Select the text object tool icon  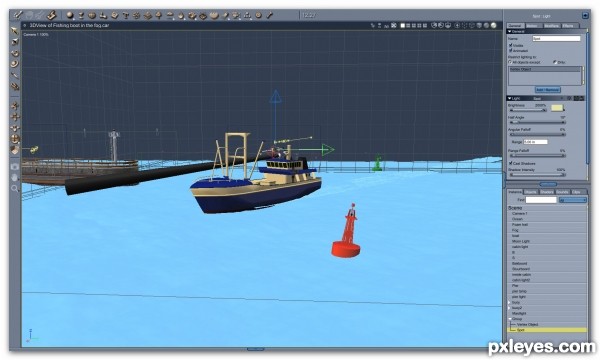tap(126, 16)
